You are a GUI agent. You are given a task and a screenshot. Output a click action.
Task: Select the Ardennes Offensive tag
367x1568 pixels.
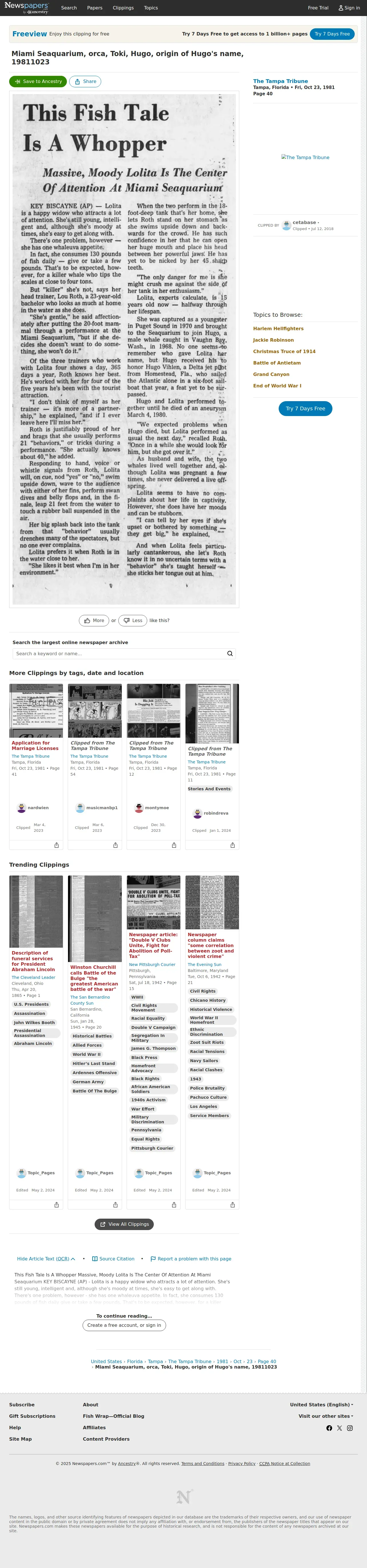95,1072
